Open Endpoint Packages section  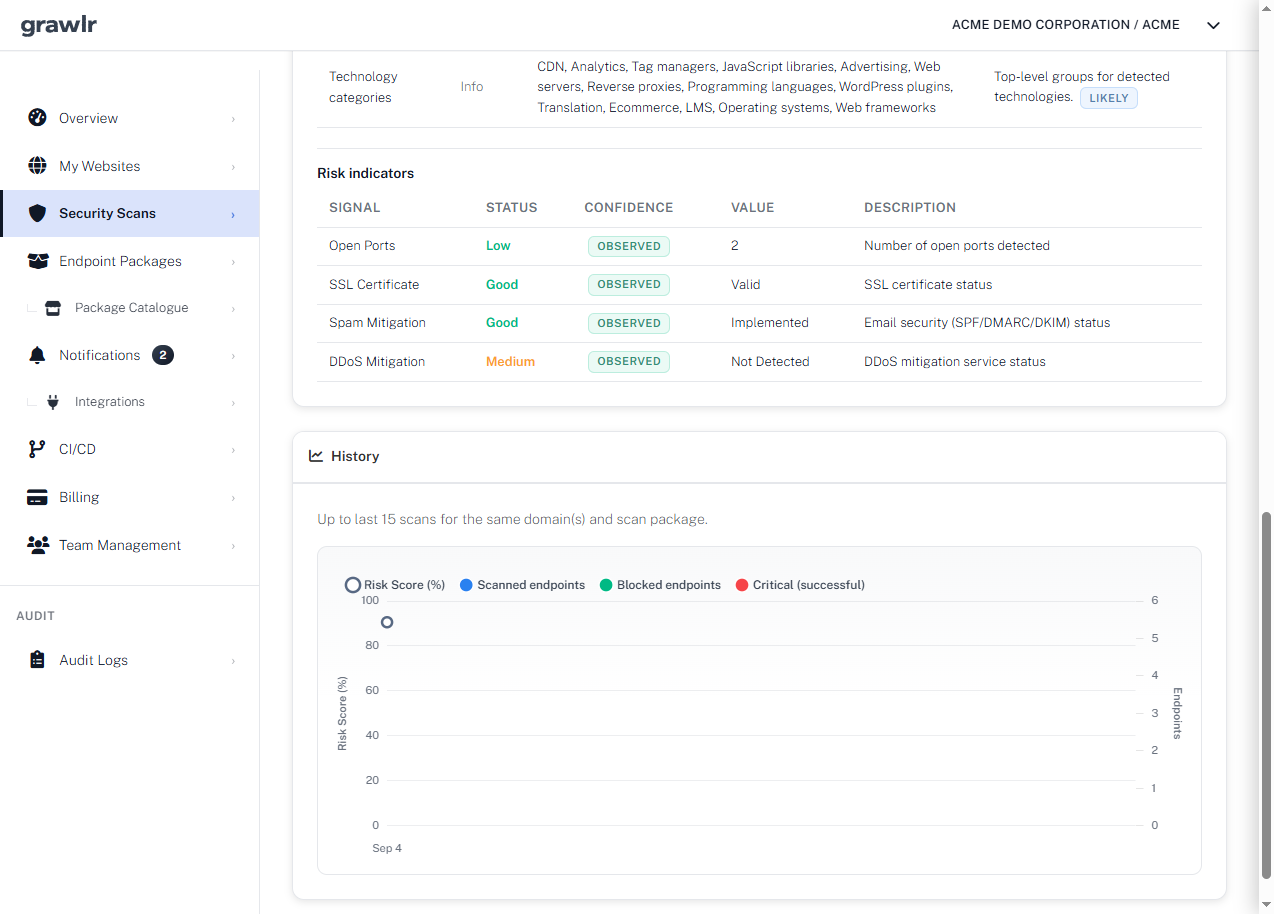130,261
